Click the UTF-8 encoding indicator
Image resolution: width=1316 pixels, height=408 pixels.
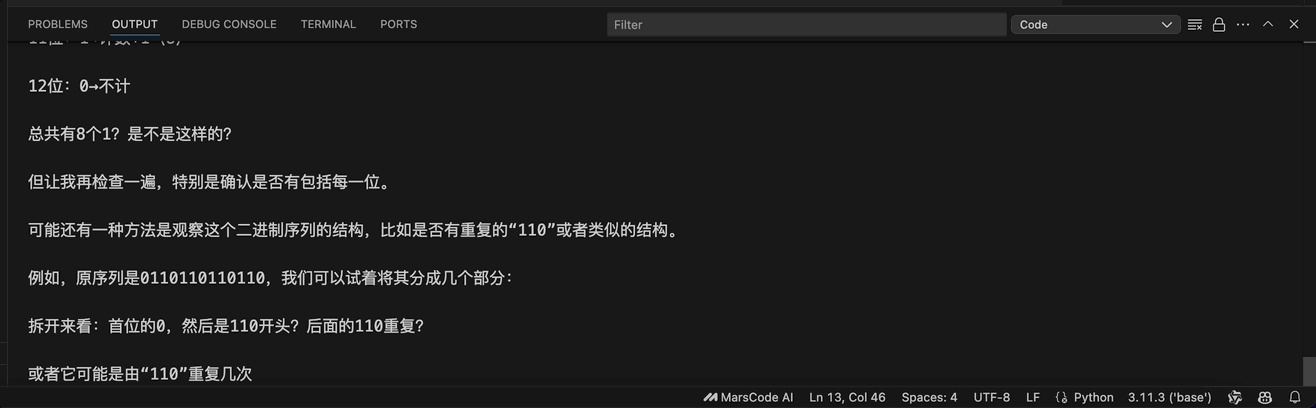tap(992, 397)
